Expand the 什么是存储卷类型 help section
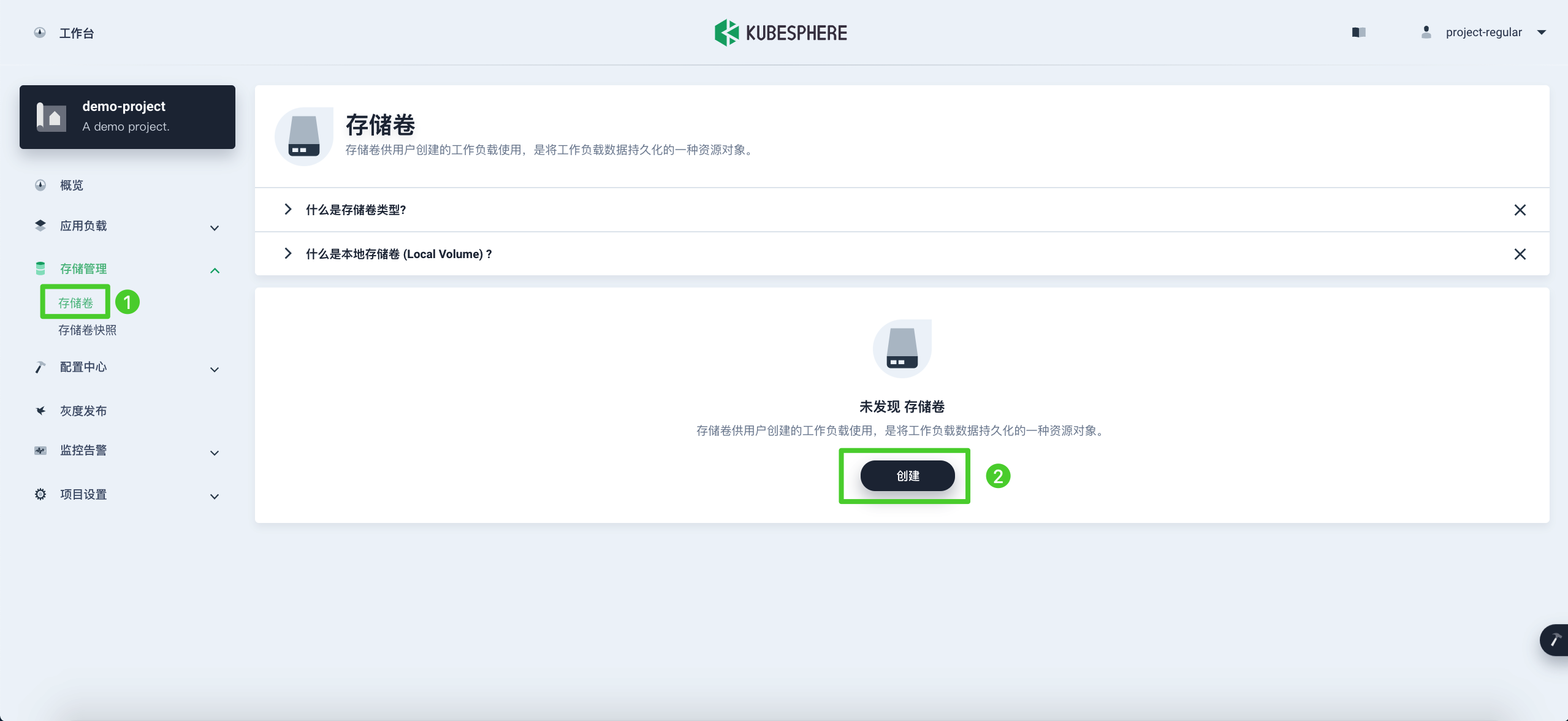The height and width of the screenshot is (721, 1568). 288,210
